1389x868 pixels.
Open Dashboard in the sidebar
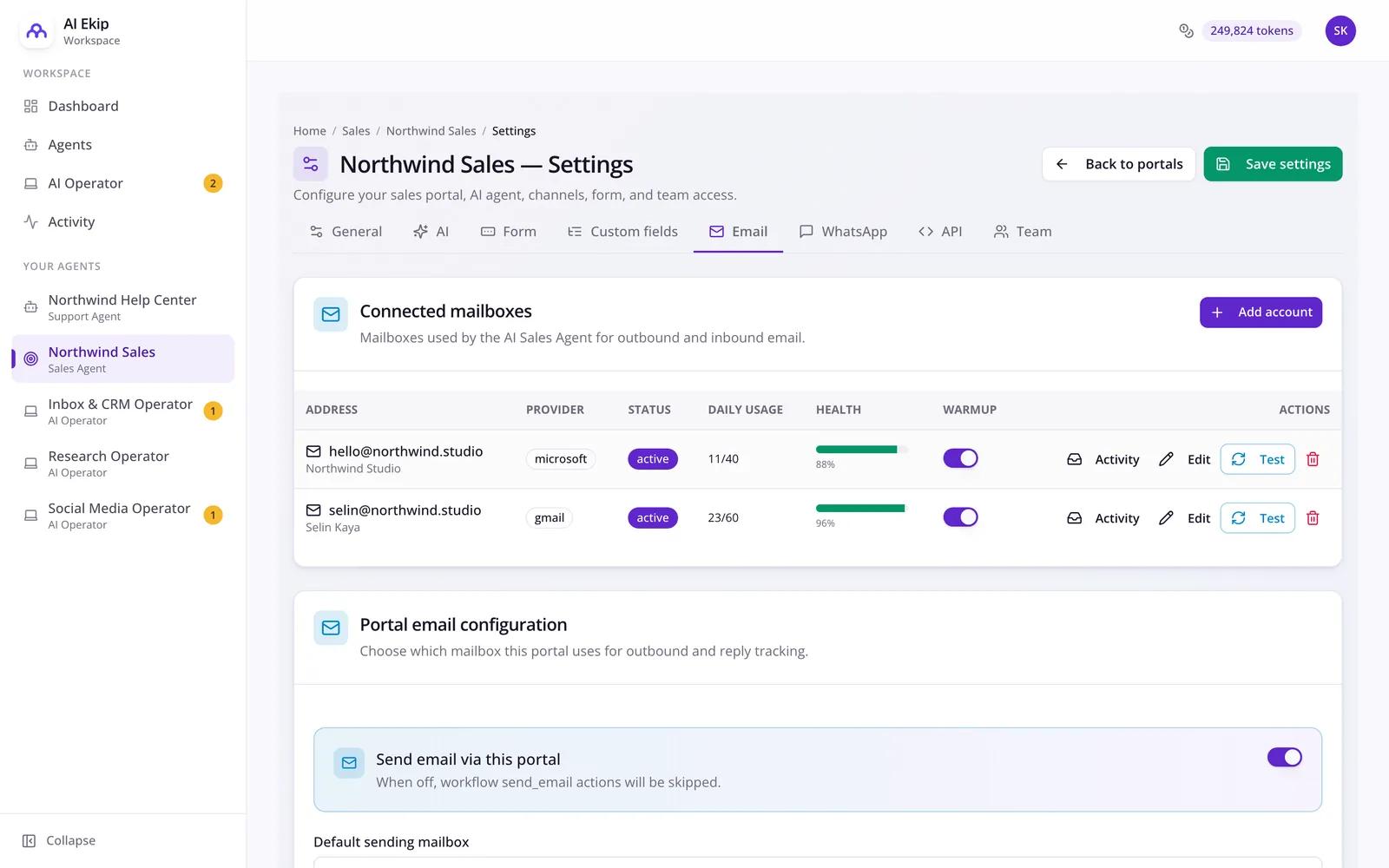122,106
